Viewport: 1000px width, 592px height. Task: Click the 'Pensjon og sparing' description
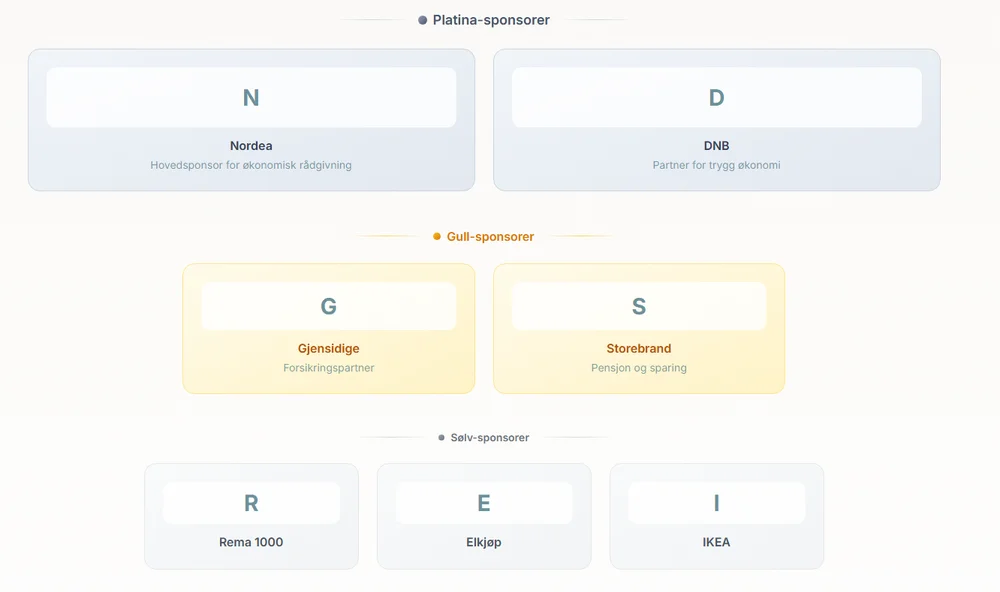point(639,368)
